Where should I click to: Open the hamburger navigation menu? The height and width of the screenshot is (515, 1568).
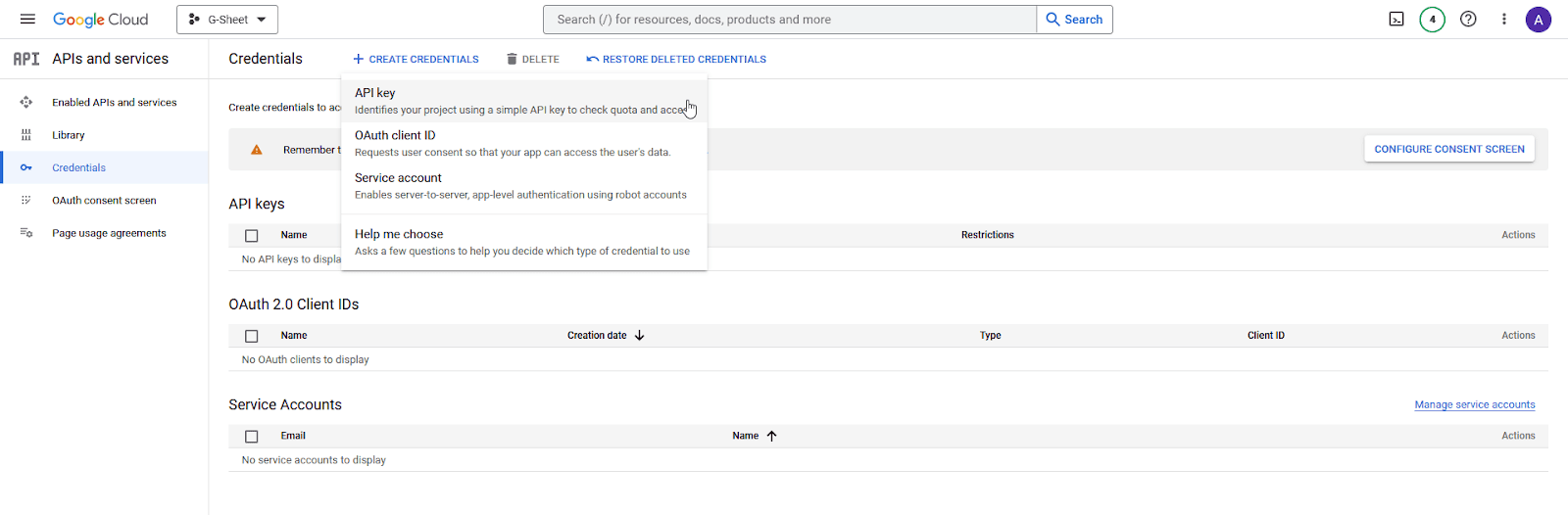[27, 20]
